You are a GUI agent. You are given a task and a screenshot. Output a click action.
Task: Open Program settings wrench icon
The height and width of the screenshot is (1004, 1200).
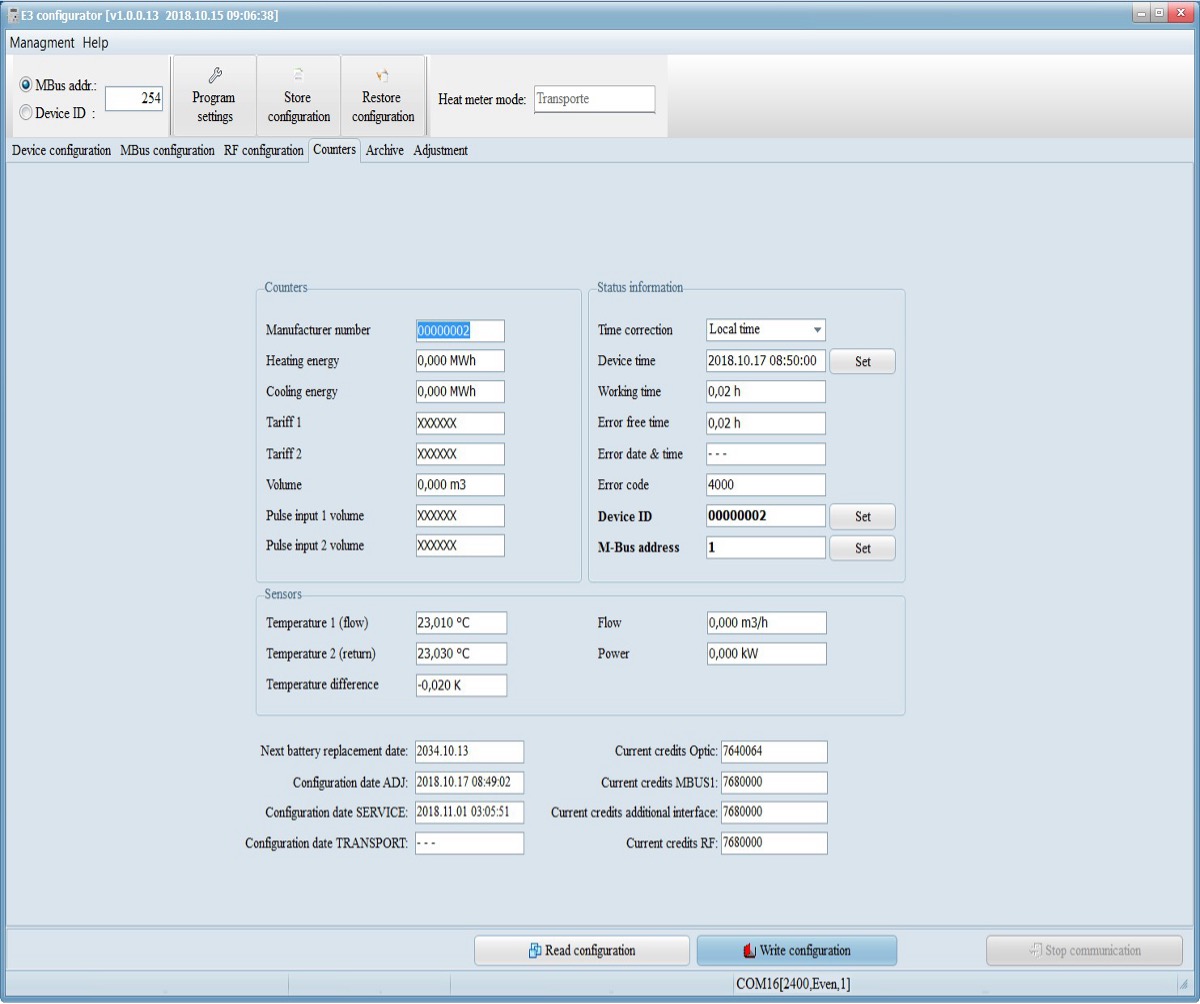click(214, 76)
